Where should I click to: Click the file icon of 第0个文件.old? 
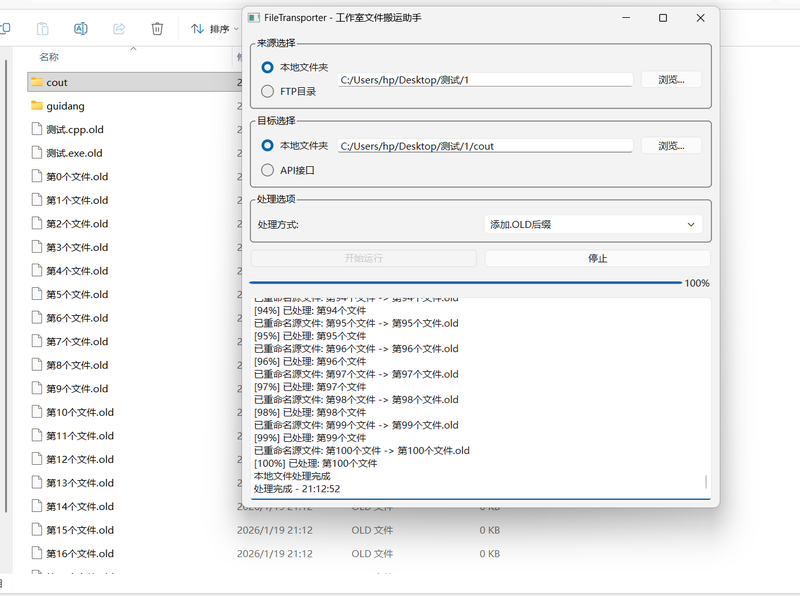click(x=37, y=177)
